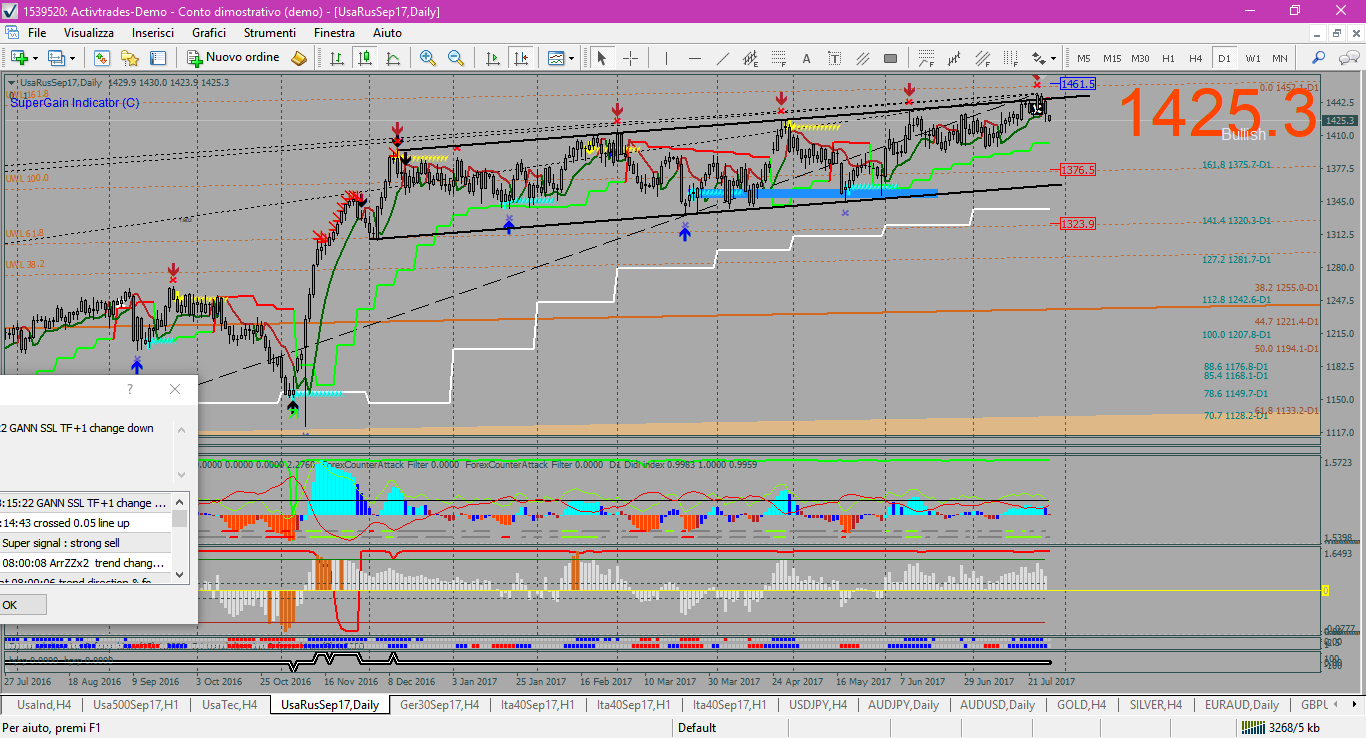Expand the new chart dropdown arrow
Viewport: 1366px width, 738px height.
tap(36, 58)
